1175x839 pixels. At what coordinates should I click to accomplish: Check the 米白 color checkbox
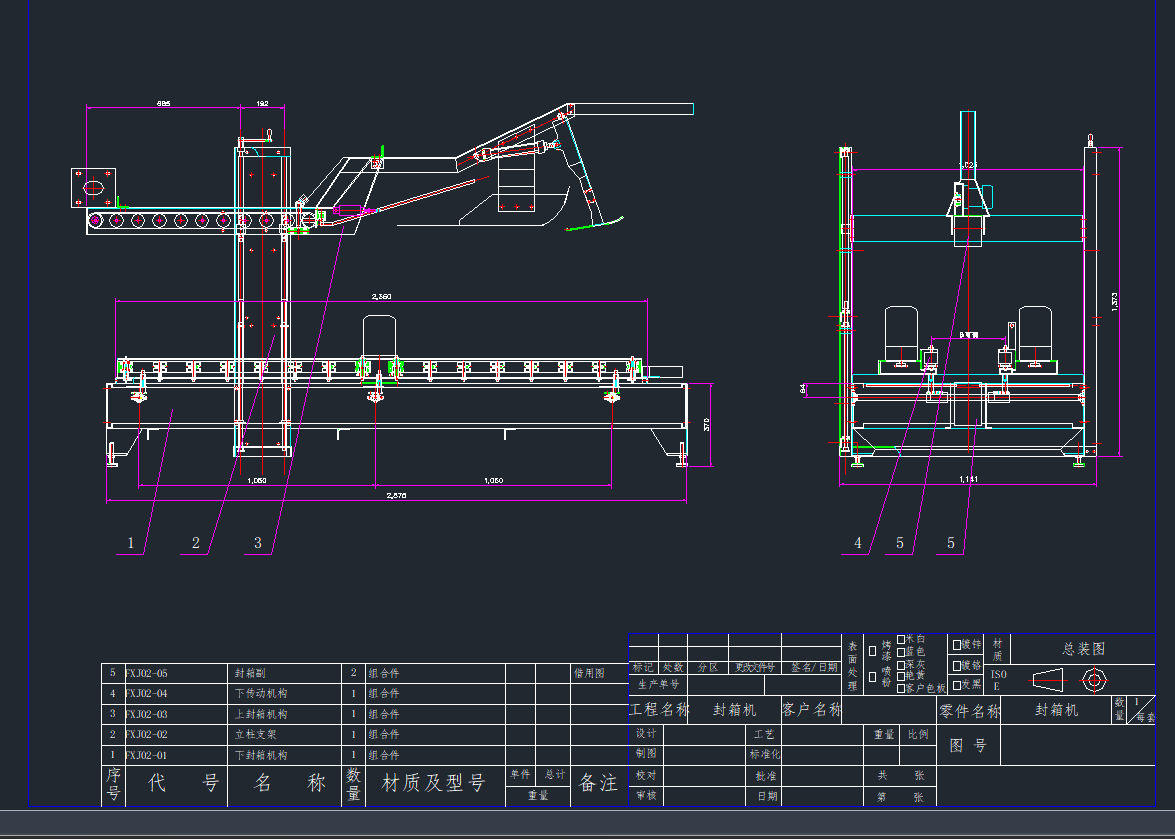click(x=901, y=639)
